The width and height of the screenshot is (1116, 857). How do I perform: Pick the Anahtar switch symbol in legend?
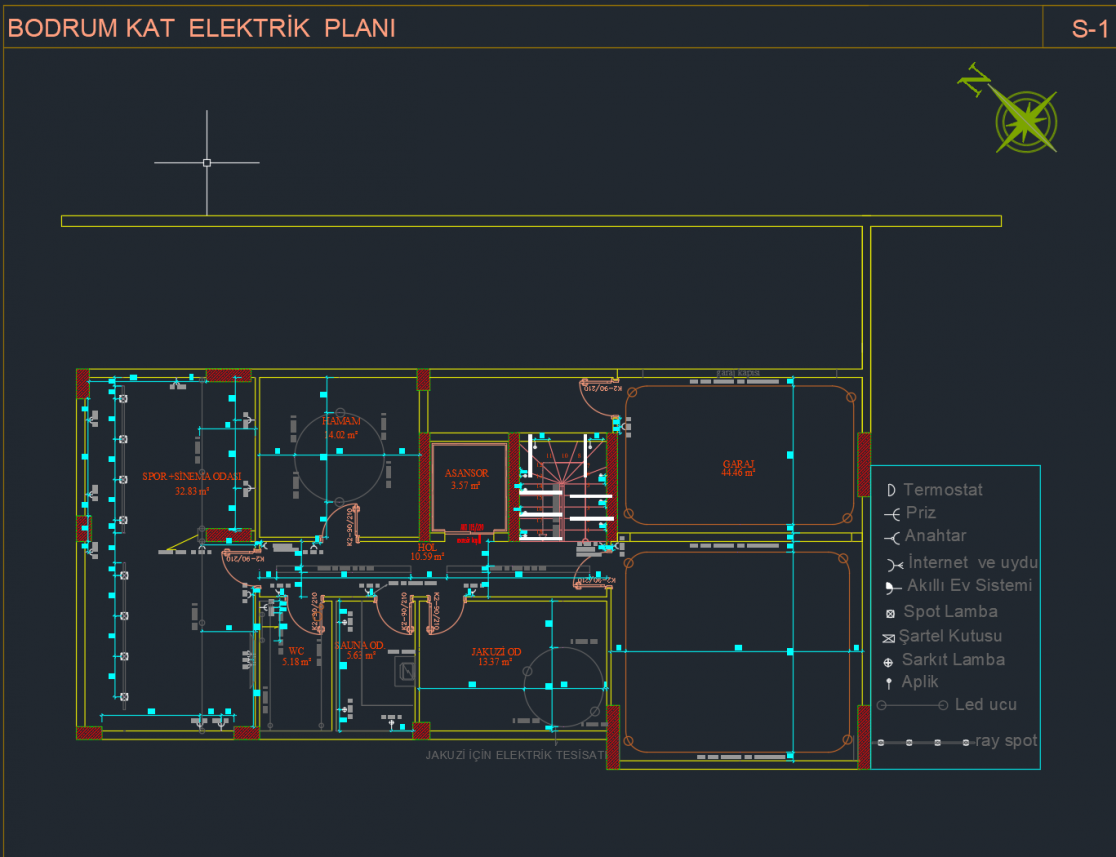tap(891, 538)
